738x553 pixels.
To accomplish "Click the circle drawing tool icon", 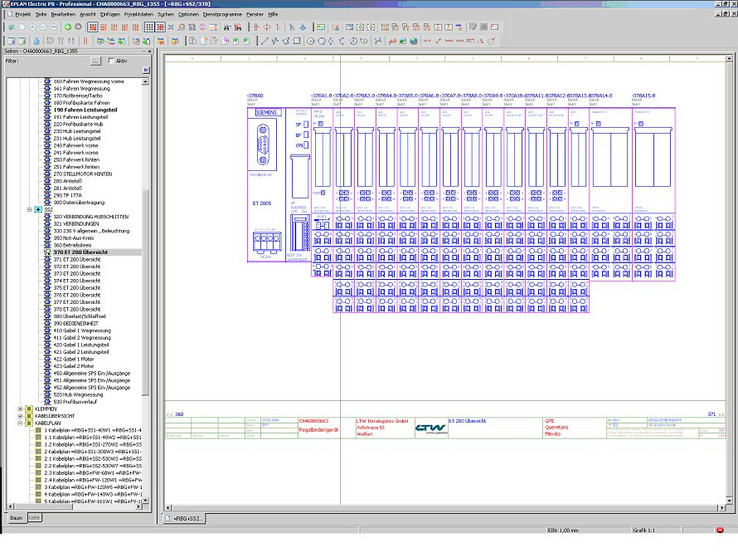I will click(310, 40).
